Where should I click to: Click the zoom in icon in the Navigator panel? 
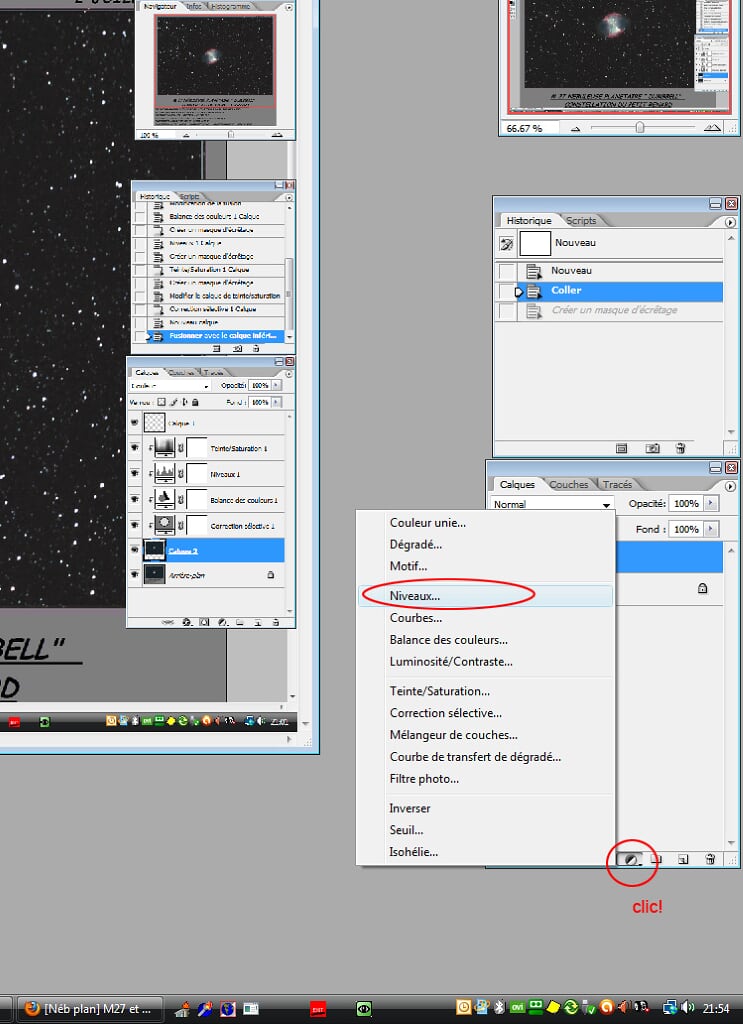(712, 128)
